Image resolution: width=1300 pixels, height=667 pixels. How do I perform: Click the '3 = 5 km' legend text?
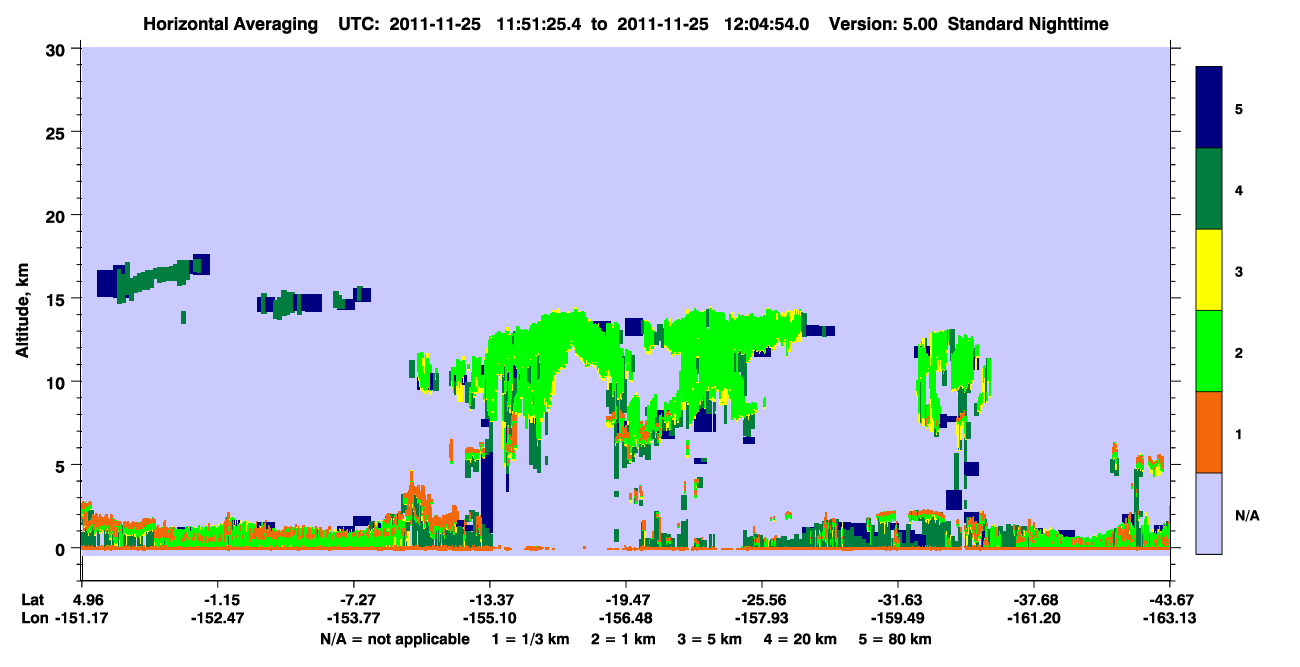[x=708, y=639]
